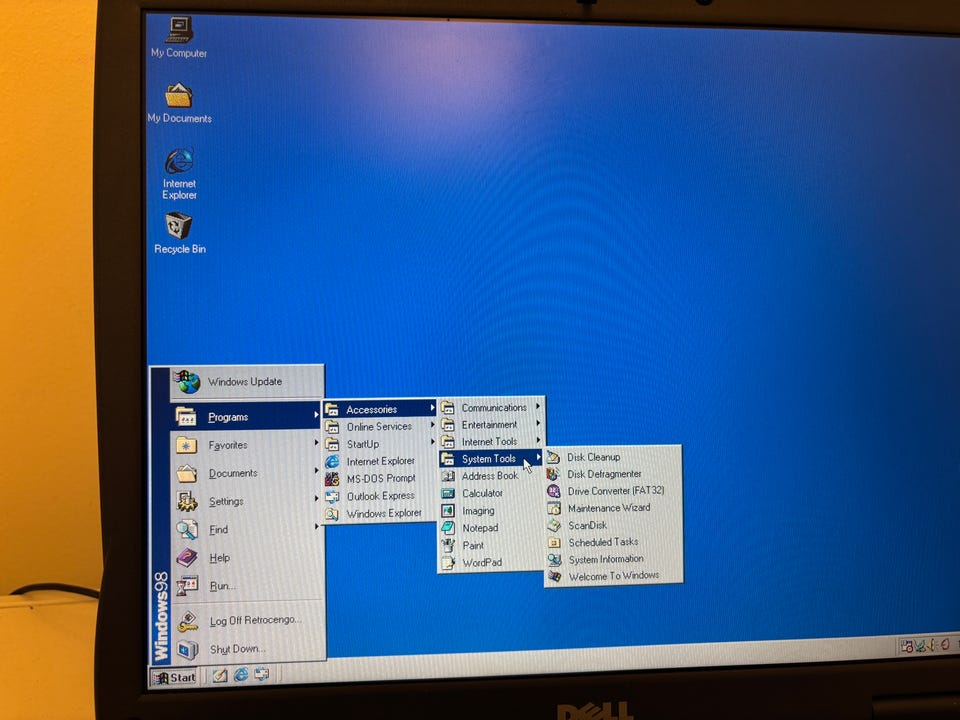960x720 pixels.
Task: Click Show Desktop icon in Quick Launch
Action: pyautogui.click(x=220, y=675)
